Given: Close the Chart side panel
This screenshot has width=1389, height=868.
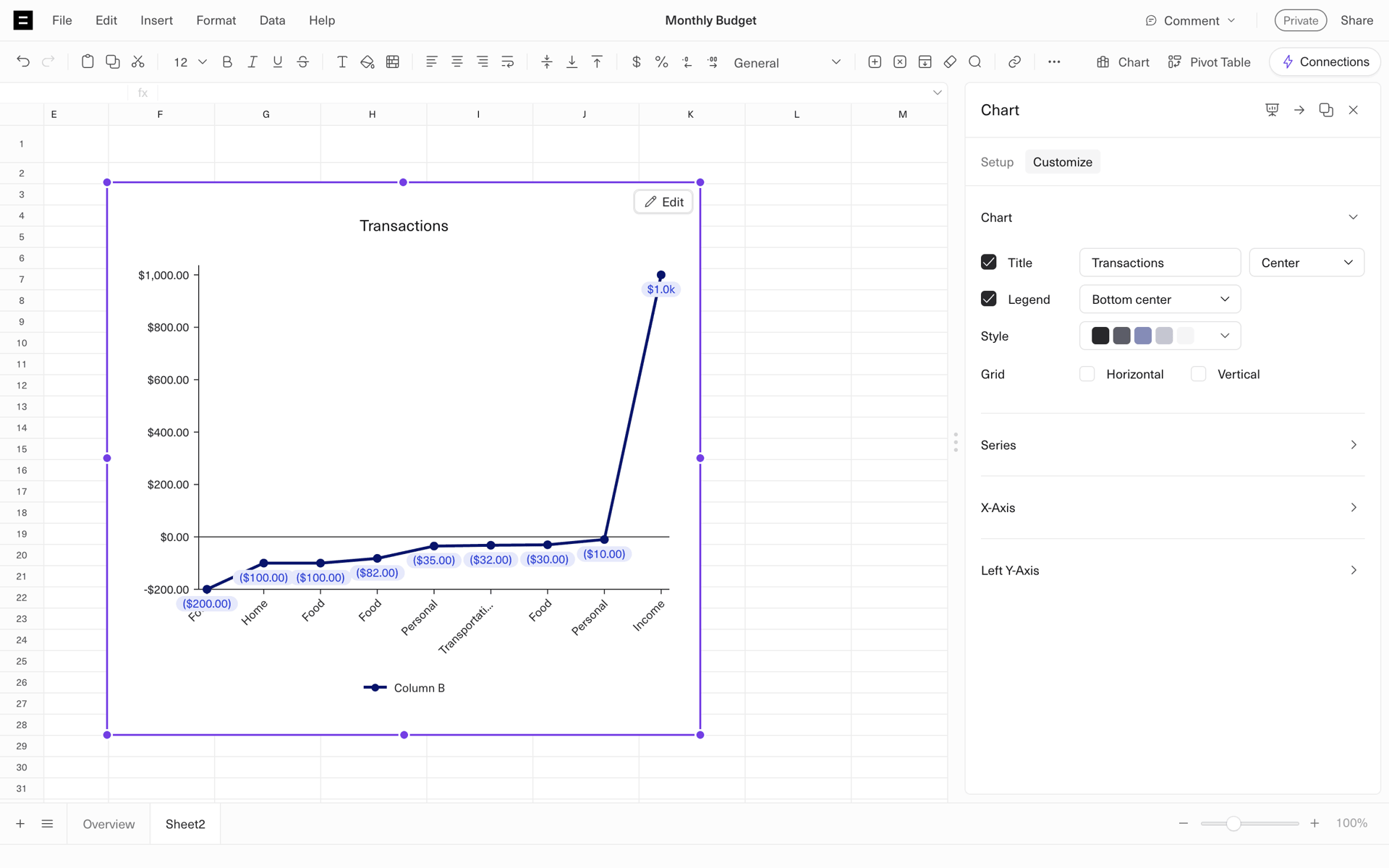Looking at the screenshot, I should [1354, 110].
